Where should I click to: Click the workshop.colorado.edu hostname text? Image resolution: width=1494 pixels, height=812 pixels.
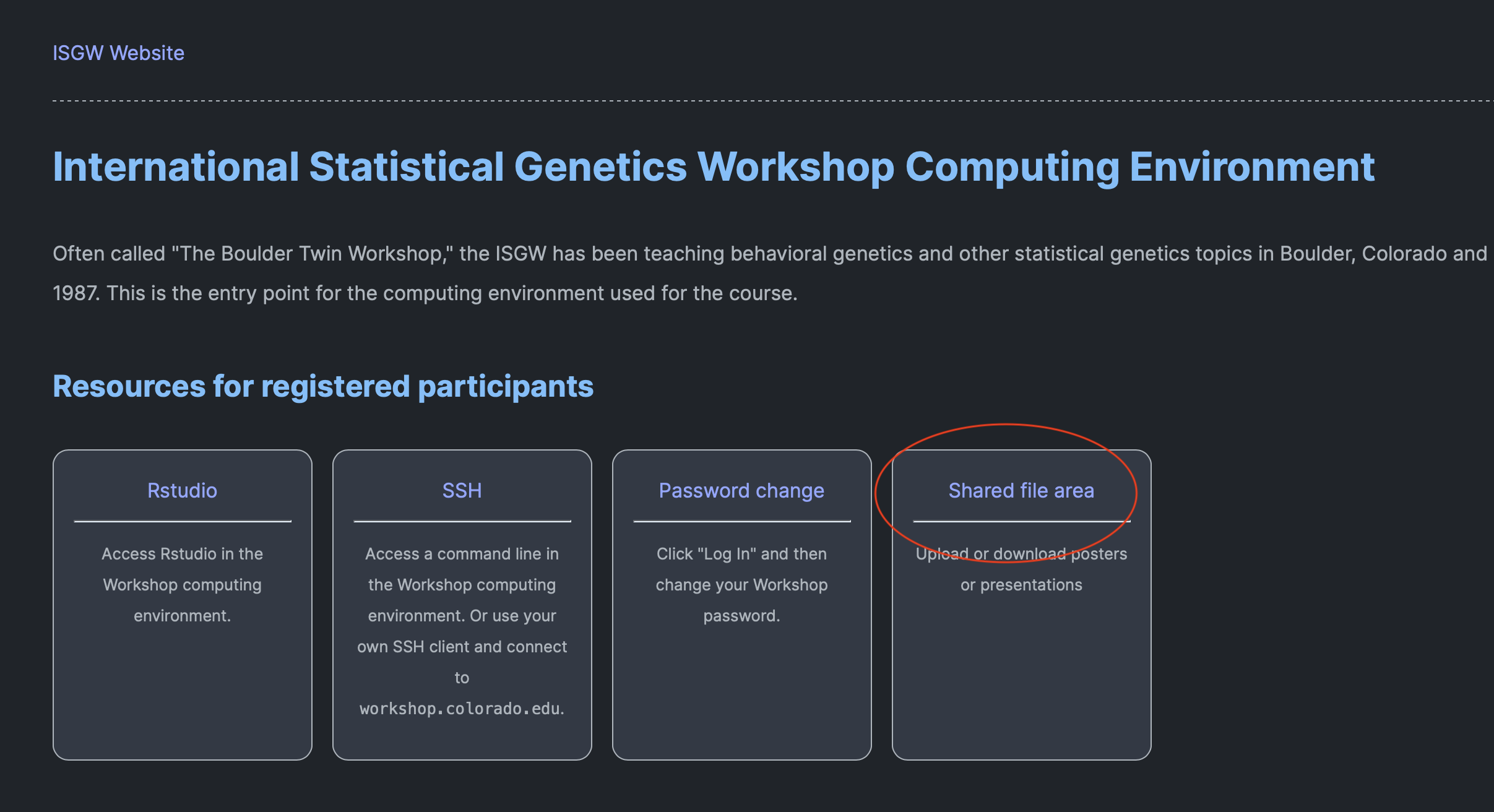click(460, 709)
